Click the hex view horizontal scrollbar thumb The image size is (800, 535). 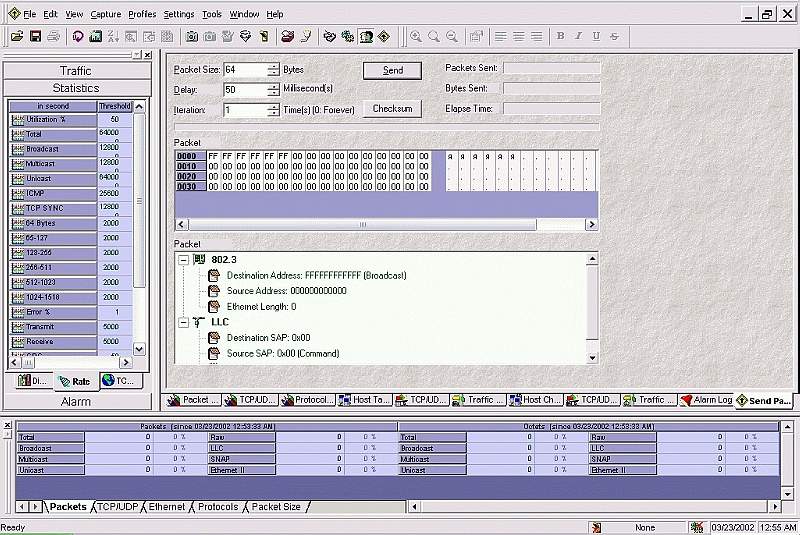[x=362, y=224]
